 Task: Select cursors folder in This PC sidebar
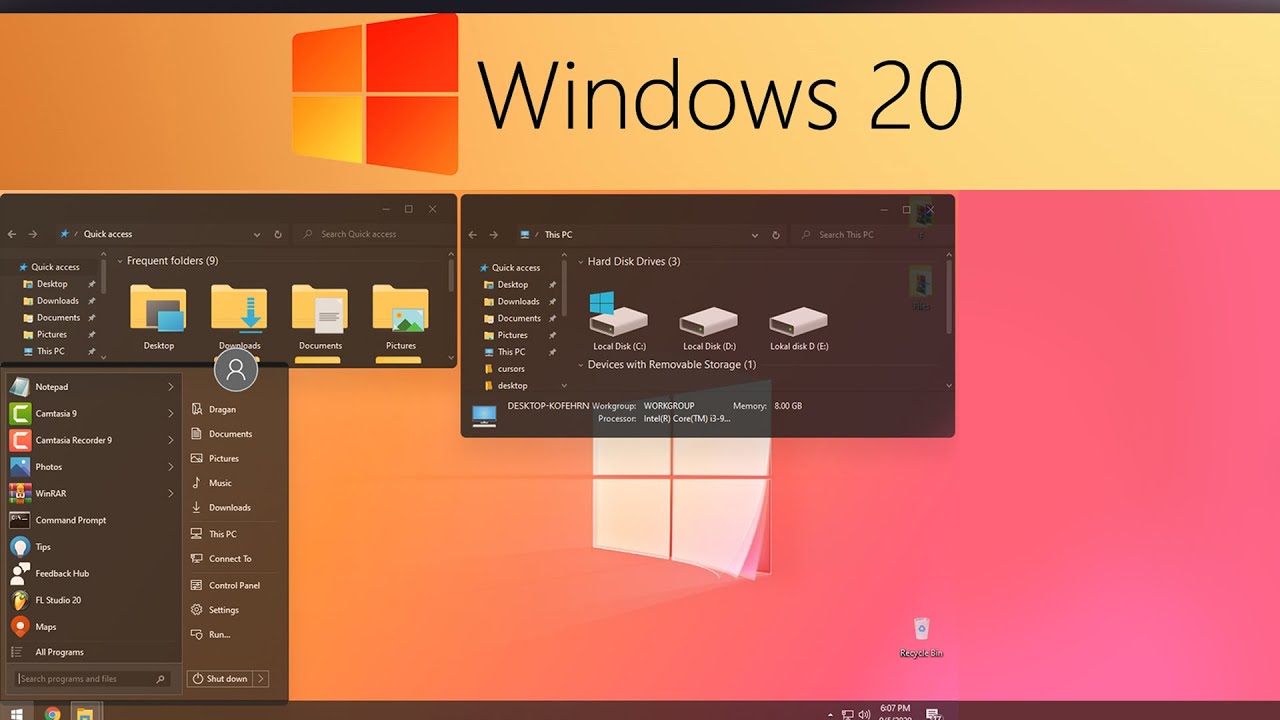tap(511, 369)
